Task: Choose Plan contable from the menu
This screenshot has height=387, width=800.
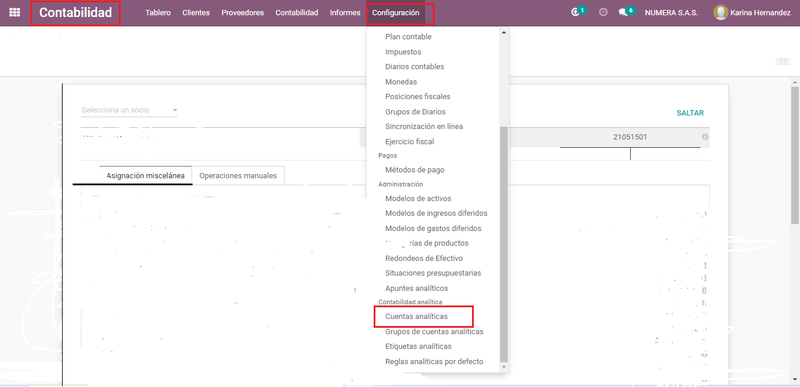Action: (x=408, y=37)
